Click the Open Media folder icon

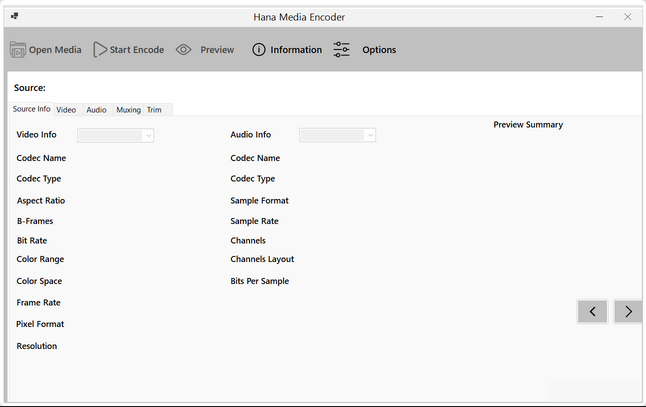click(18, 50)
